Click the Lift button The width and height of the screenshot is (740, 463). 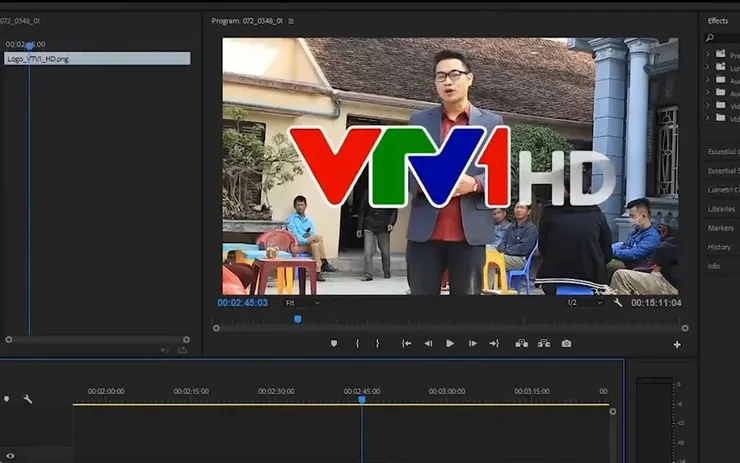point(521,344)
